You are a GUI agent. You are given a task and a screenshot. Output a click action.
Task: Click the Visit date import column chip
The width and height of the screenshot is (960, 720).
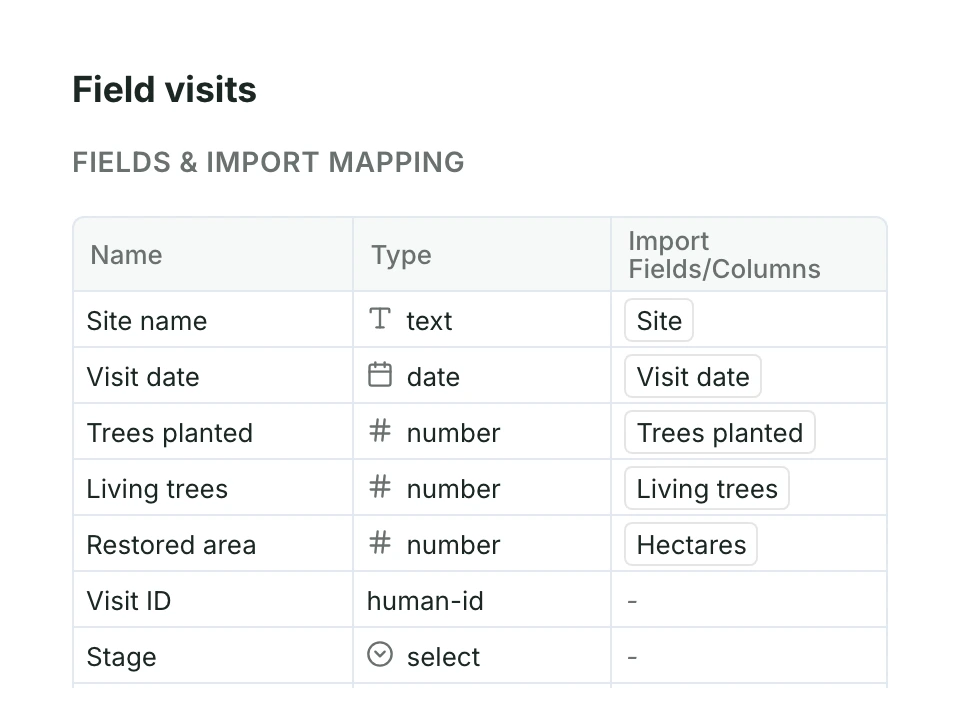point(692,377)
